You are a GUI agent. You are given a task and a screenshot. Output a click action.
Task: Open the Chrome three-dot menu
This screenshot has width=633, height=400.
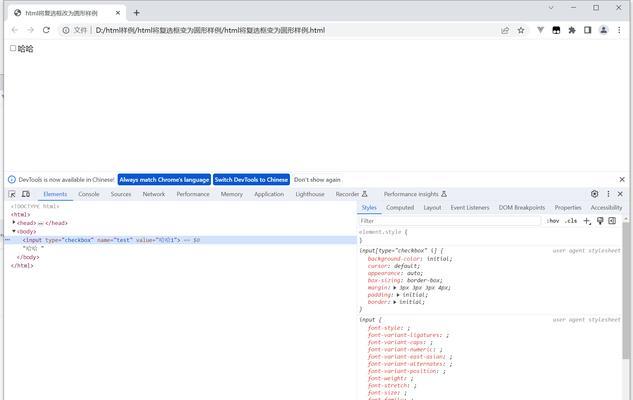point(619,30)
